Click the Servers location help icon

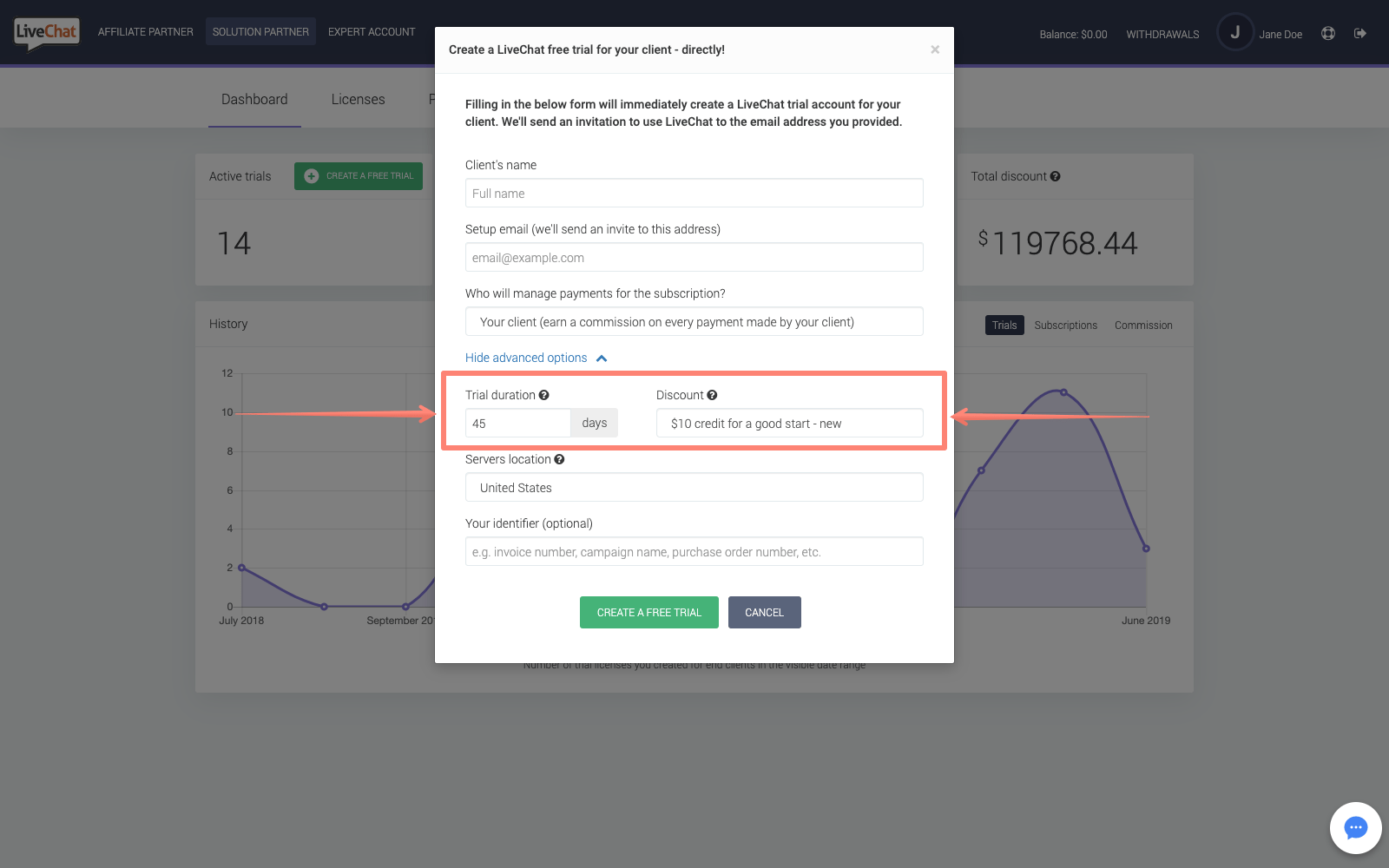(559, 459)
